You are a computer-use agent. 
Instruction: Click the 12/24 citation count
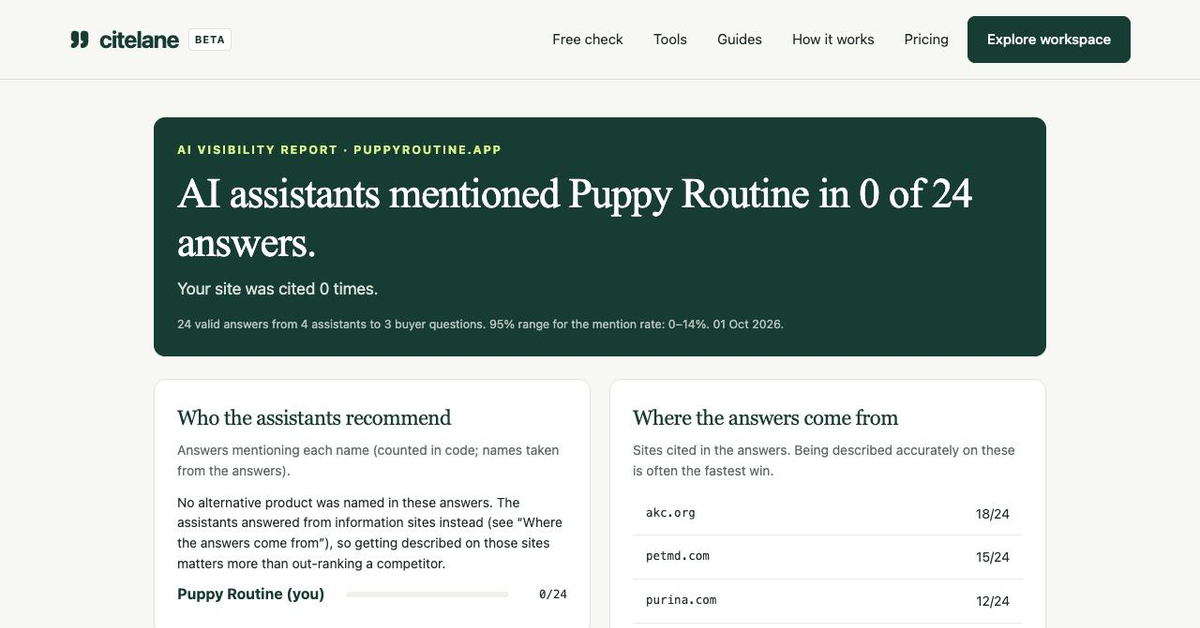point(993,601)
